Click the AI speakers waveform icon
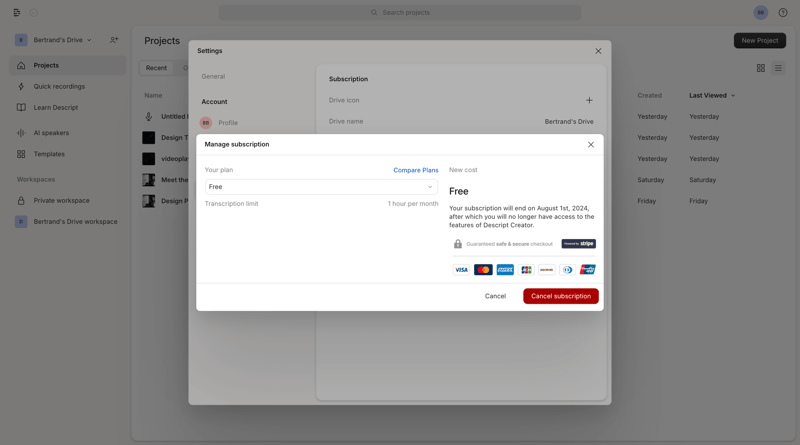This screenshot has width=800, height=445. pyautogui.click(x=21, y=133)
